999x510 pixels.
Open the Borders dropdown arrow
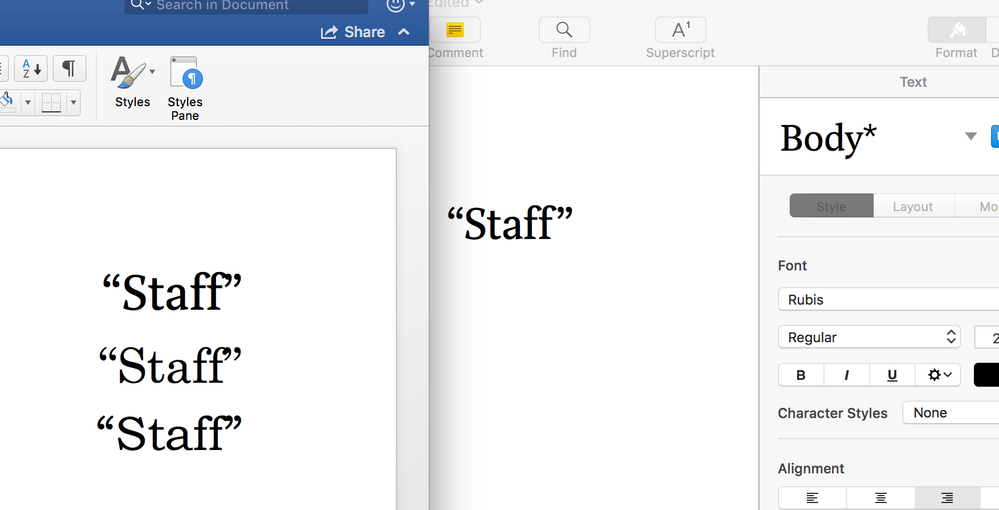[73, 102]
